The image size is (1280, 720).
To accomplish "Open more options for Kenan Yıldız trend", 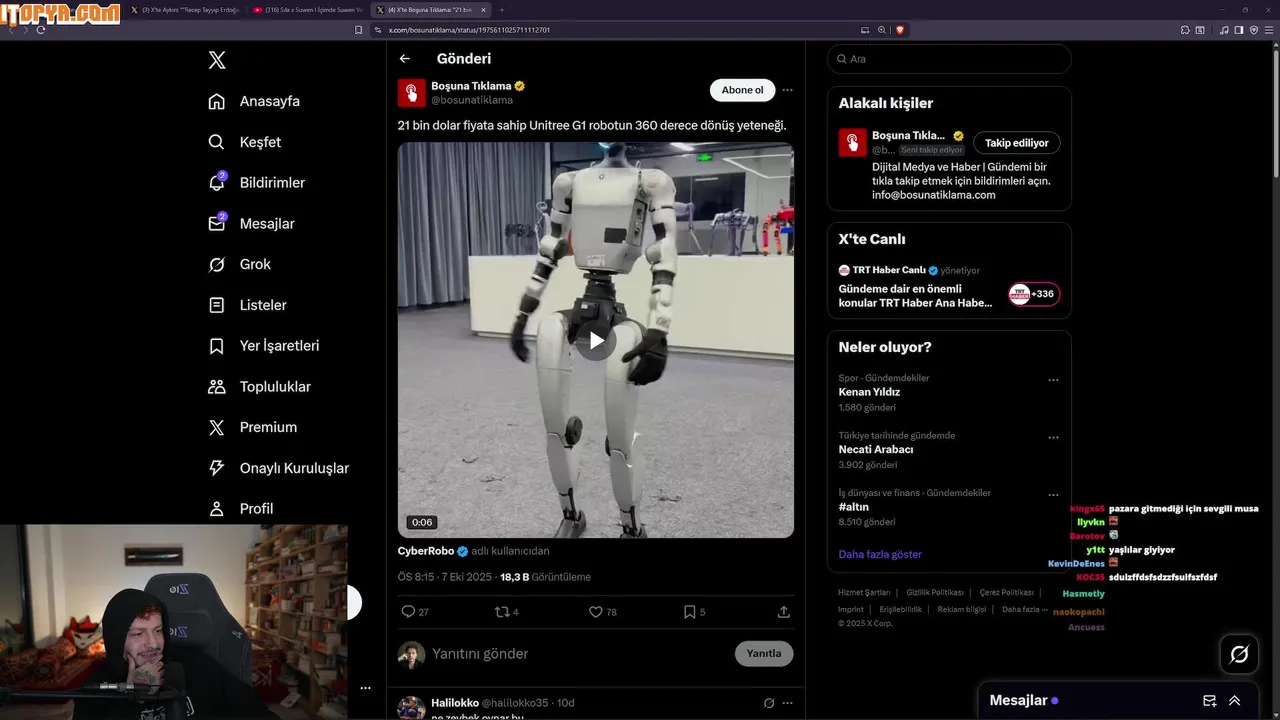I will pos(1053,380).
